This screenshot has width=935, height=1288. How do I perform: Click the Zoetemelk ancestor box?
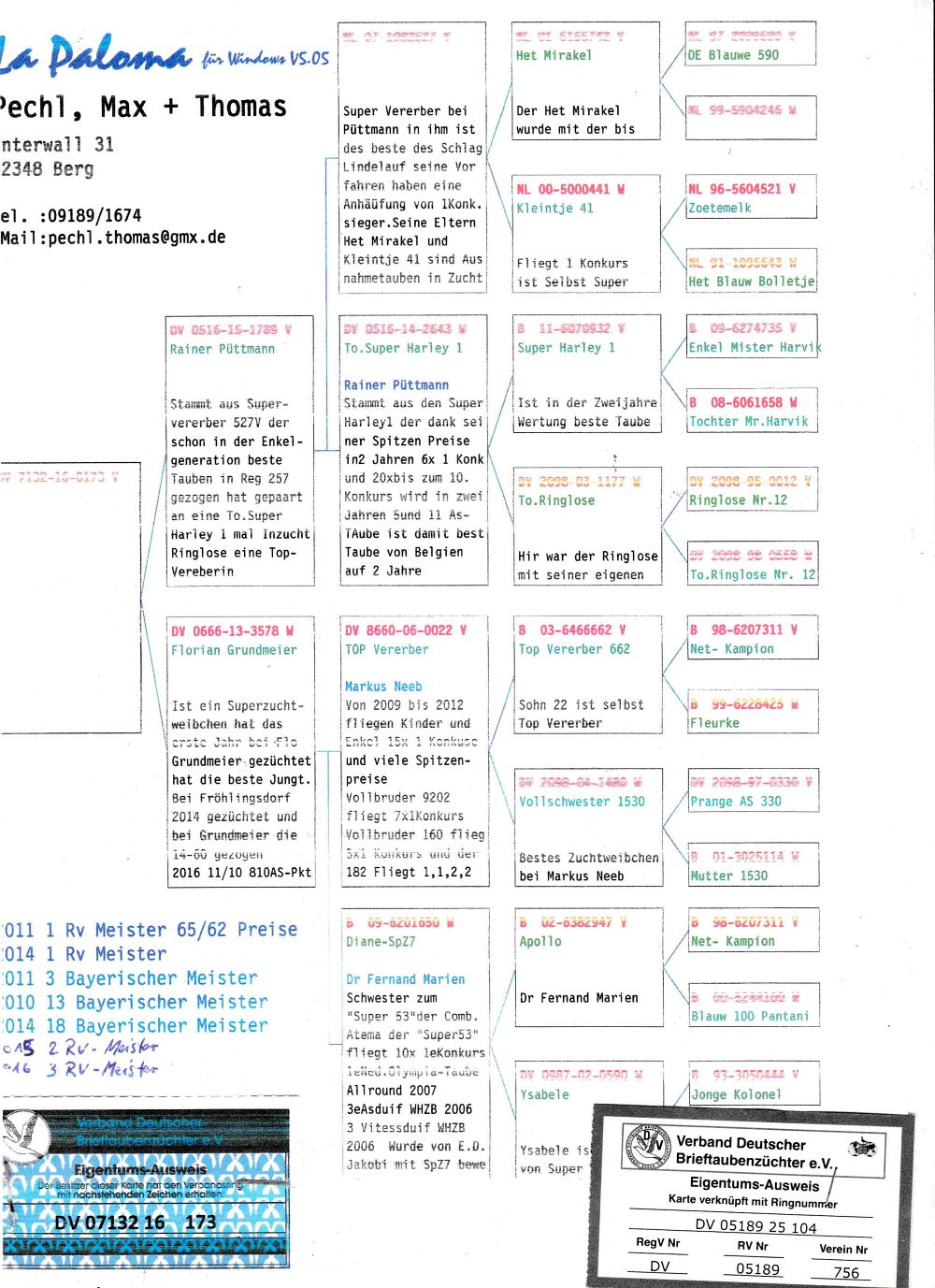751,198
